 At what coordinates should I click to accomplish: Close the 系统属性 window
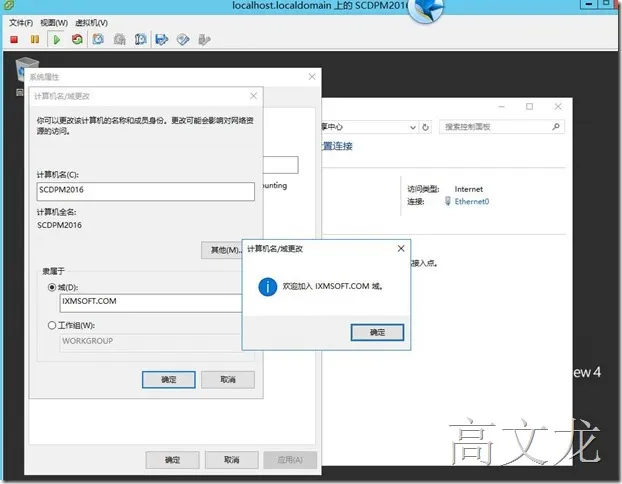pyautogui.click(x=312, y=77)
